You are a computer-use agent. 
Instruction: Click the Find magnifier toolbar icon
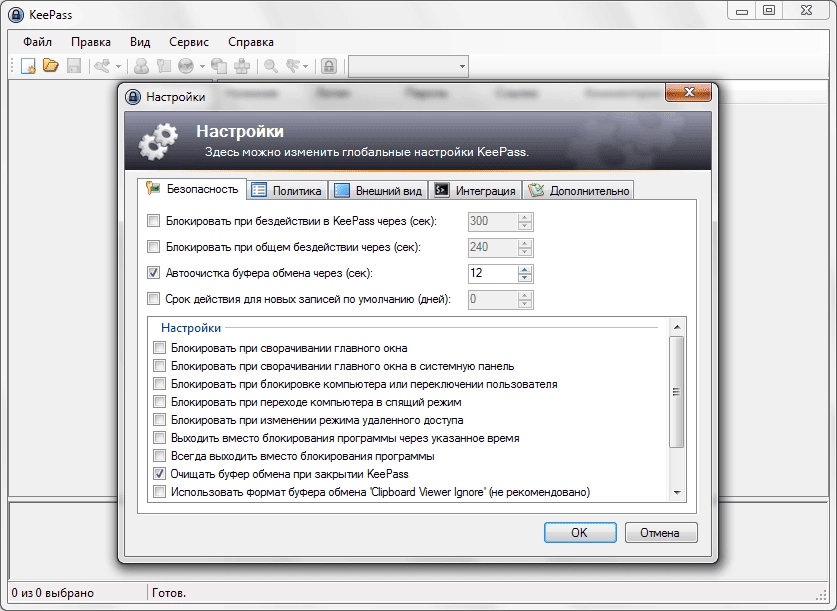[271, 66]
